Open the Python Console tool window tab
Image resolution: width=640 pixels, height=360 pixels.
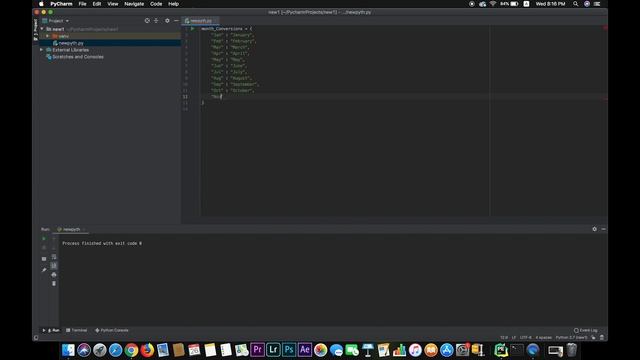pos(112,330)
